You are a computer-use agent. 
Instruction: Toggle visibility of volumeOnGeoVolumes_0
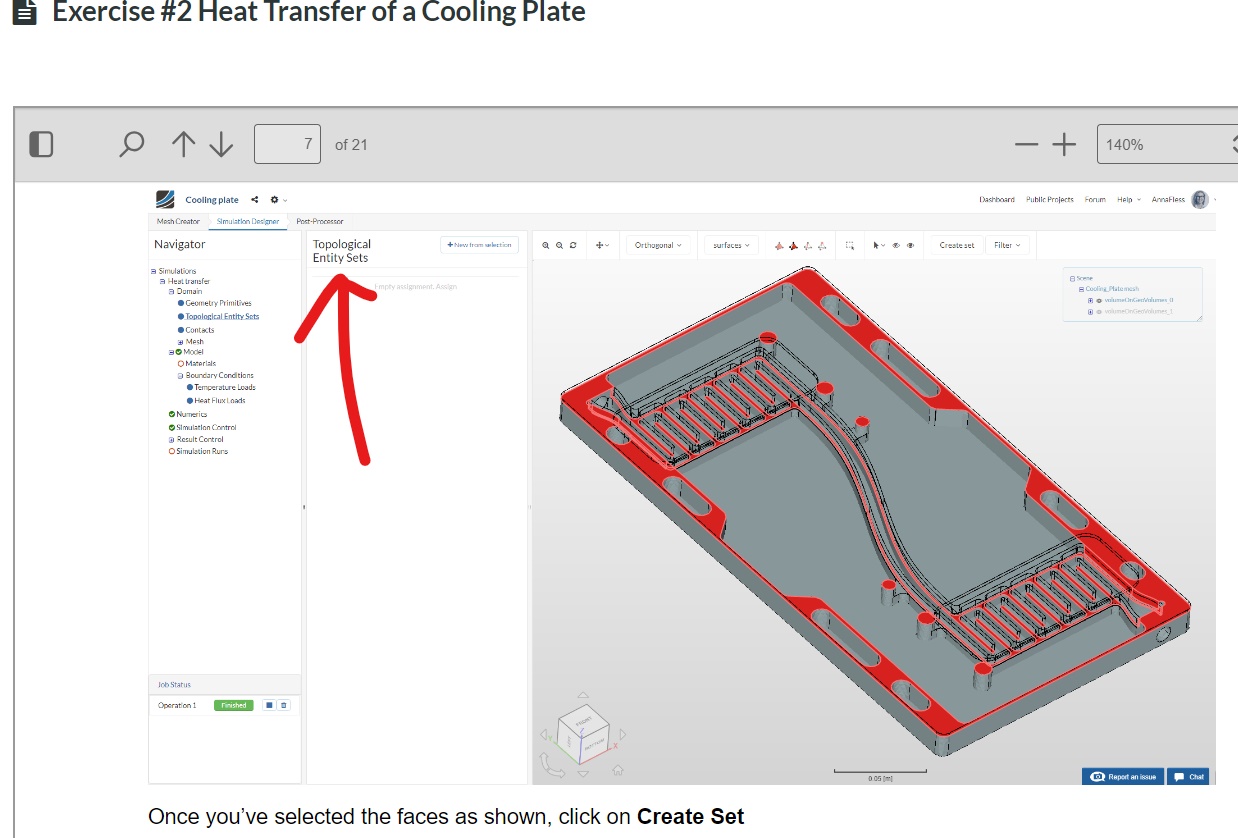click(x=1098, y=300)
